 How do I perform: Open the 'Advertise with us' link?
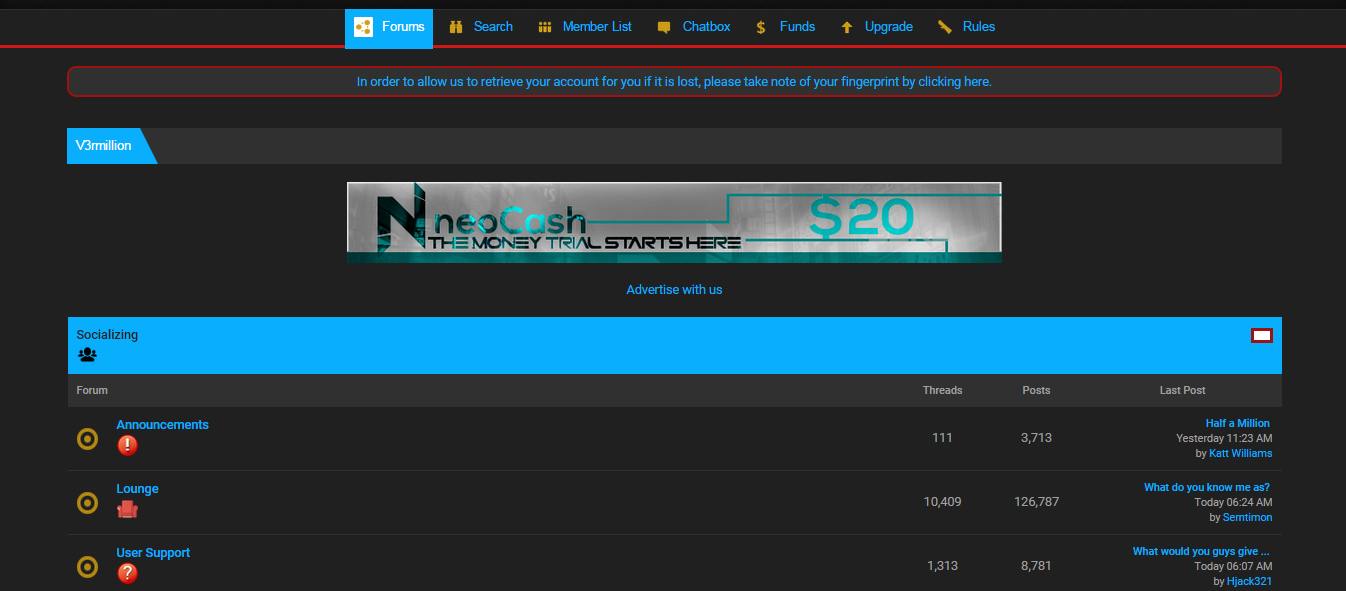674,289
